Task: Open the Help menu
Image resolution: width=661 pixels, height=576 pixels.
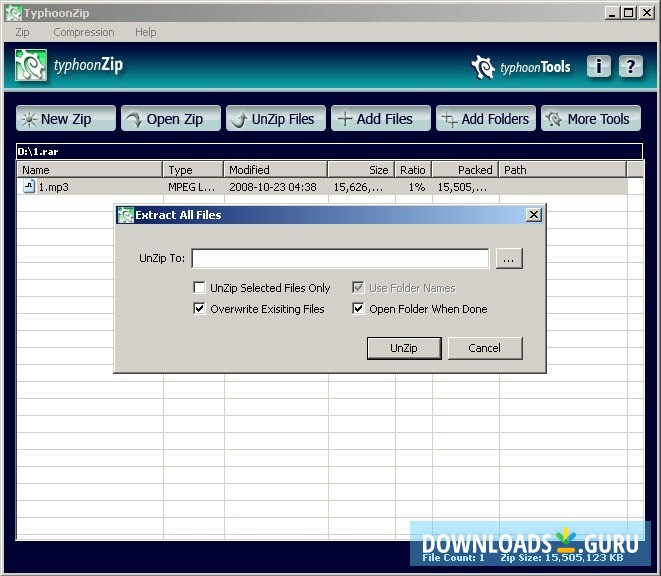Action: click(x=145, y=32)
